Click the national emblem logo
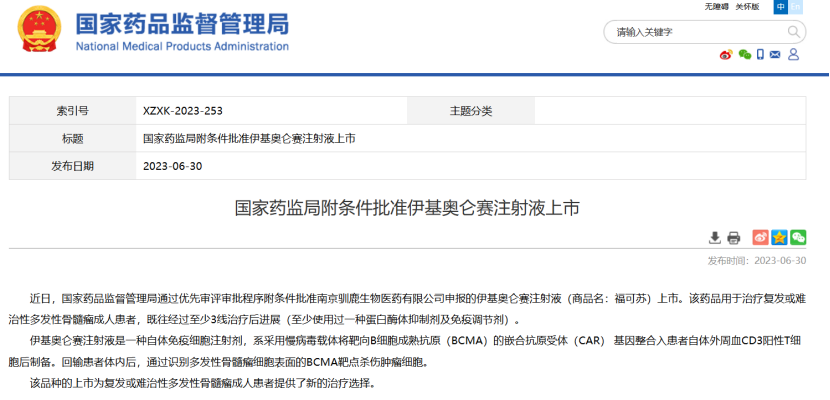This screenshot has height=400, width=830. pyautogui.click(x=39, y=29)
